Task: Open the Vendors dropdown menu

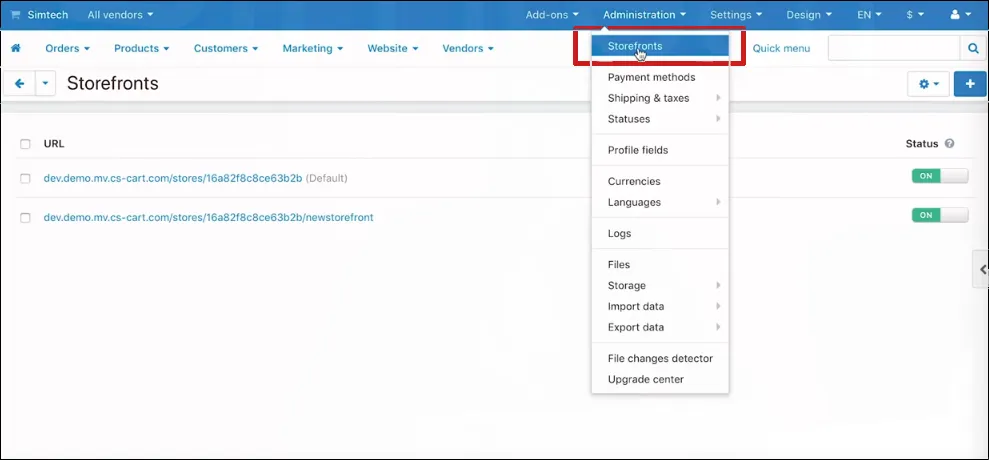Action: point(468,48)
